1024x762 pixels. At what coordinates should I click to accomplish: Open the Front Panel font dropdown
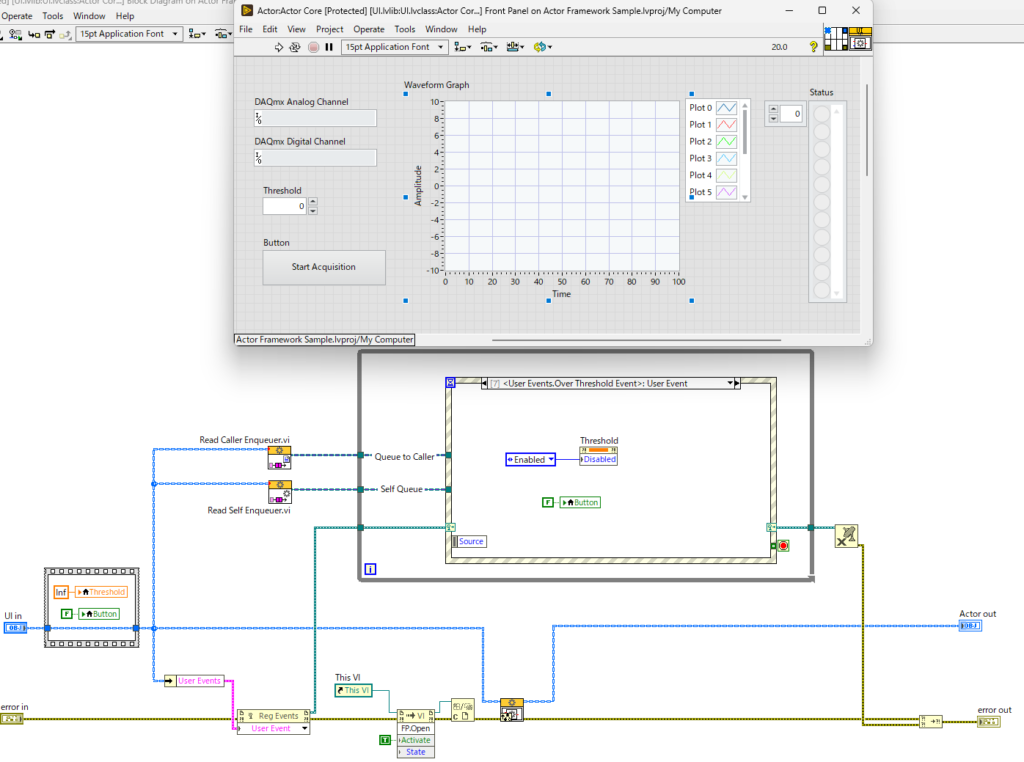(394, 47)
